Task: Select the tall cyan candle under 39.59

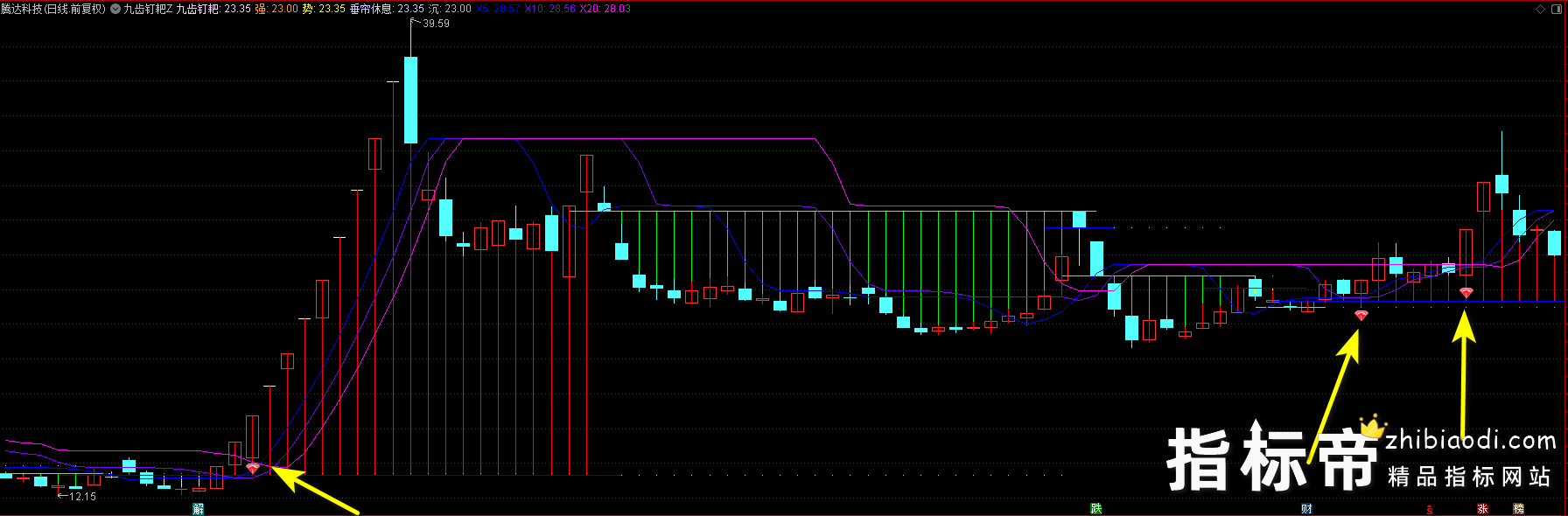Action: point(410,100)
